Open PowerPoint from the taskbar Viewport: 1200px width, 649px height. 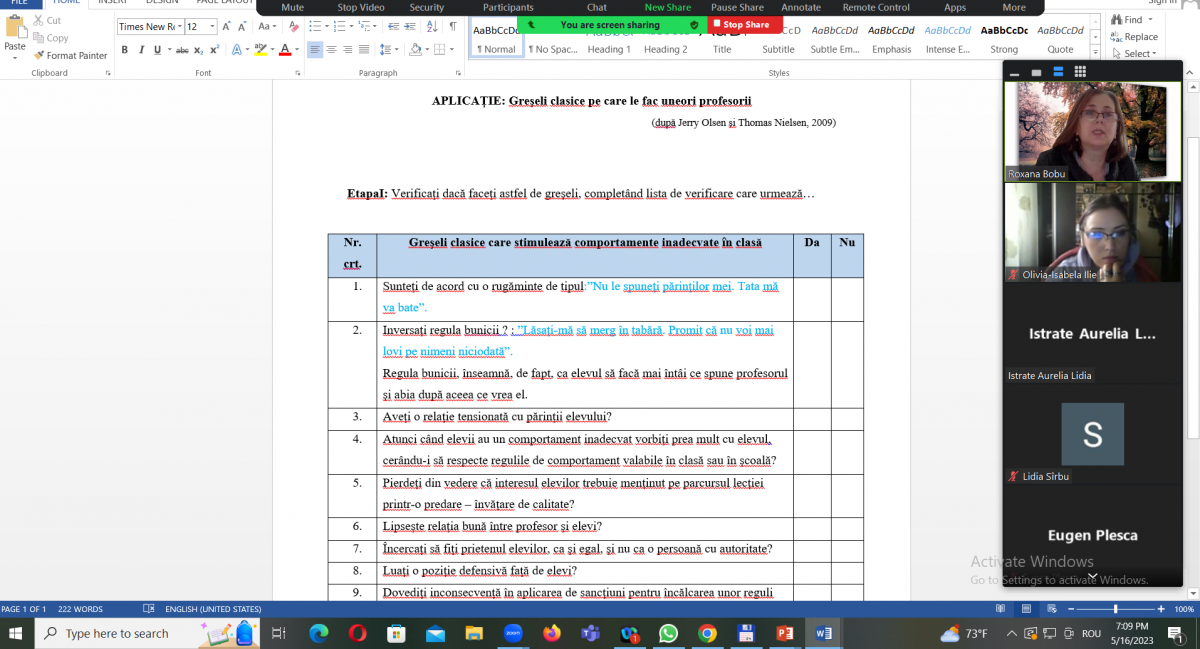click(x=785, y=633)
